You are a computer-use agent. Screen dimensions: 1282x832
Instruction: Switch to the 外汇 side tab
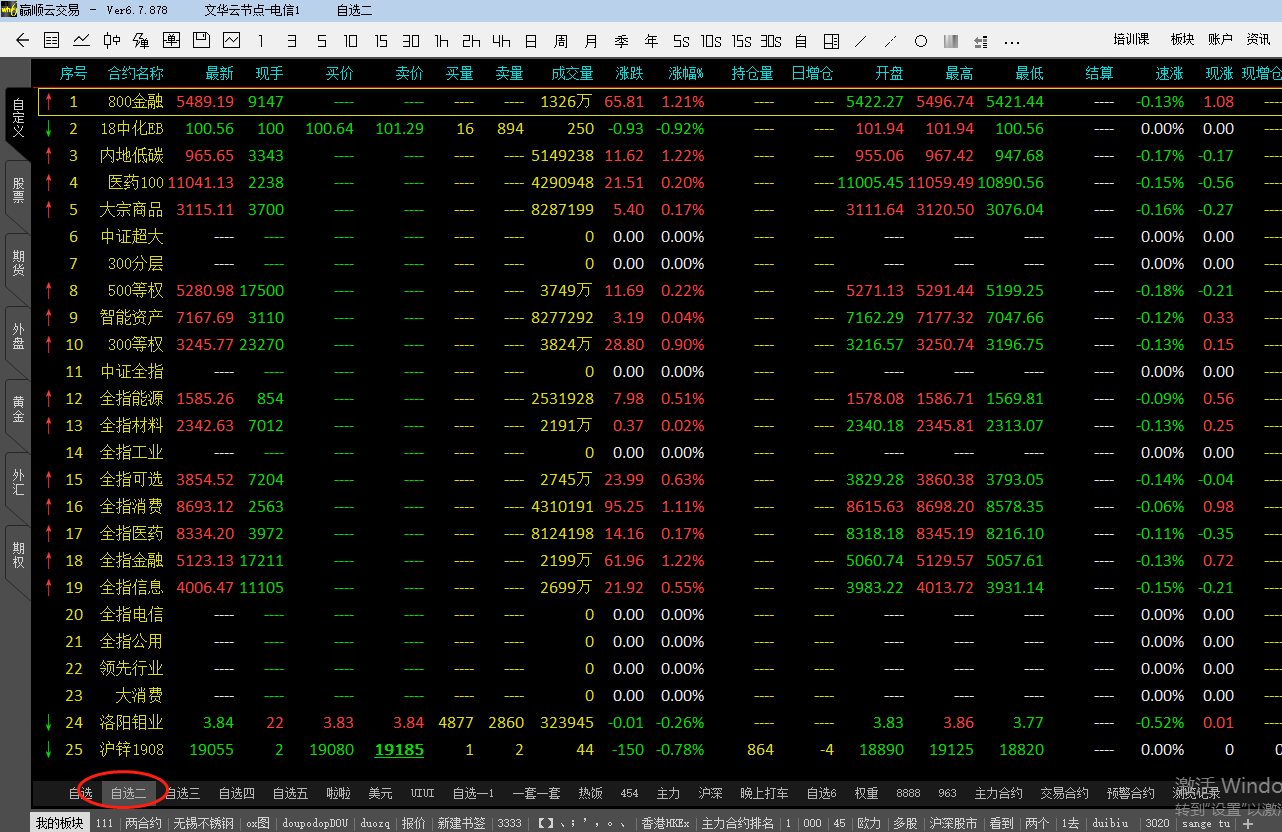18,482
